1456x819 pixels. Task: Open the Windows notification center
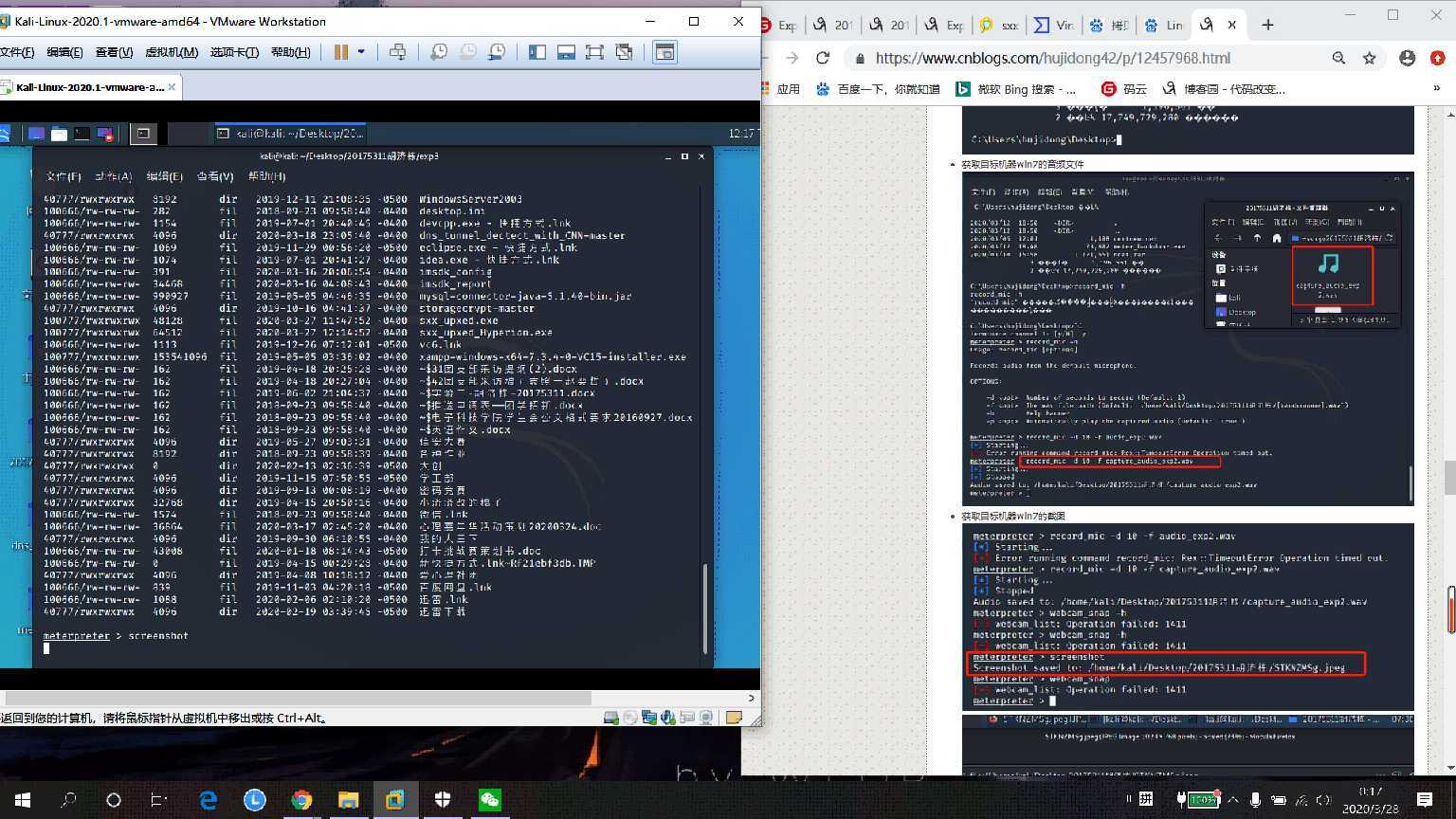[x=1425, y=800]
